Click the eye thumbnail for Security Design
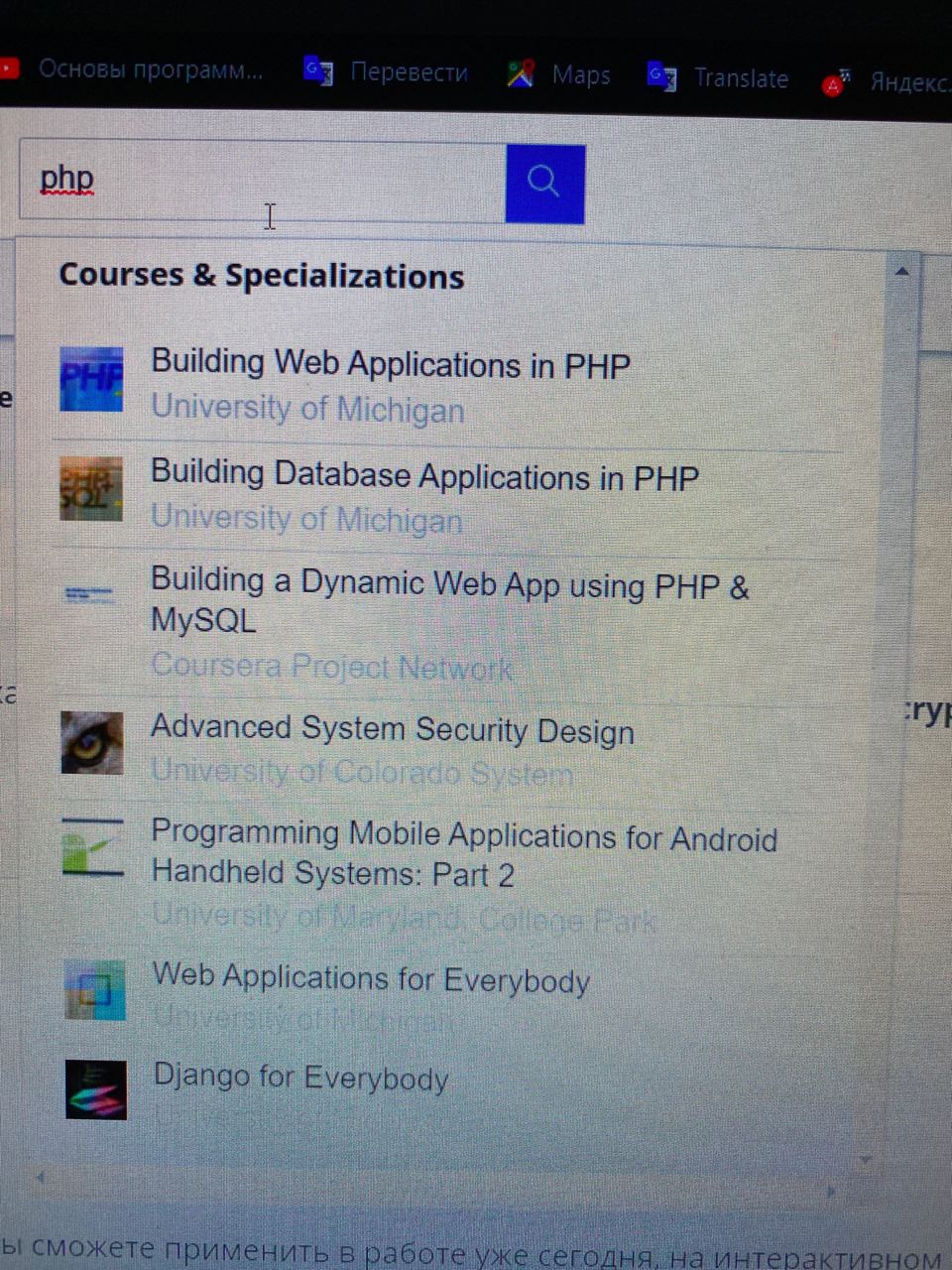 click(92, 742)
